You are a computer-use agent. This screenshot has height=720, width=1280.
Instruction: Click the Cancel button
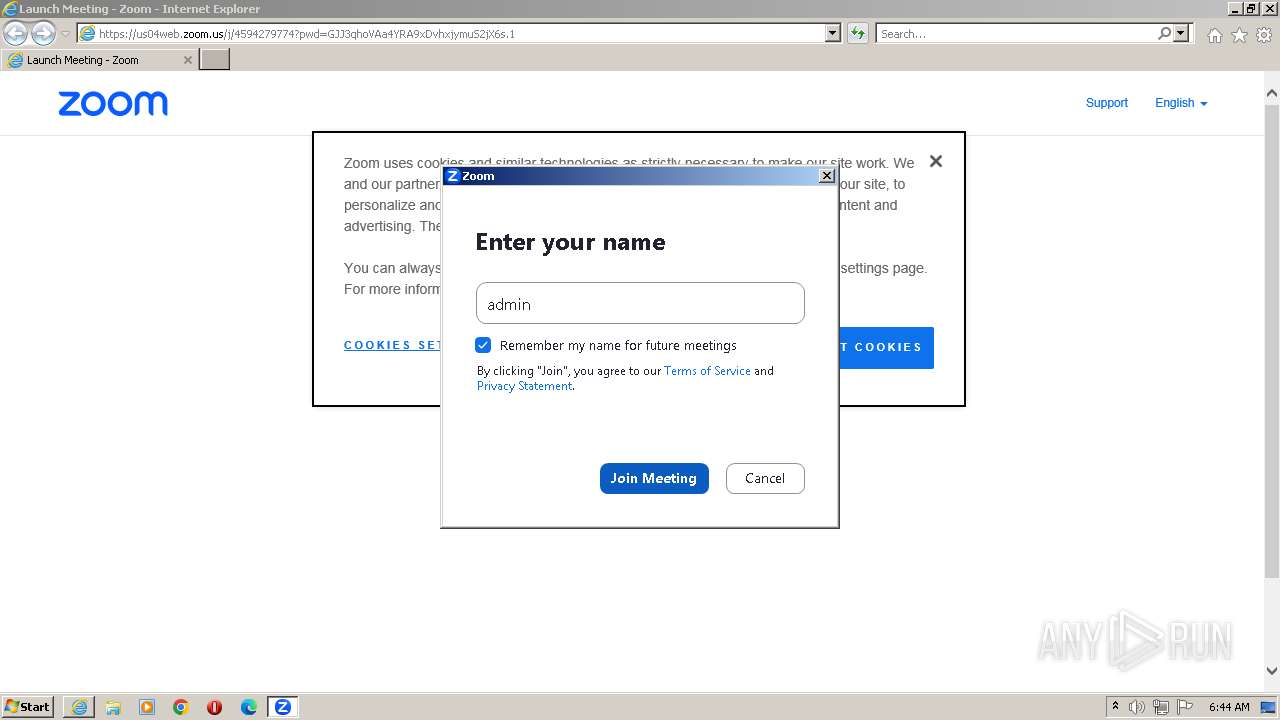coord(765,478)
